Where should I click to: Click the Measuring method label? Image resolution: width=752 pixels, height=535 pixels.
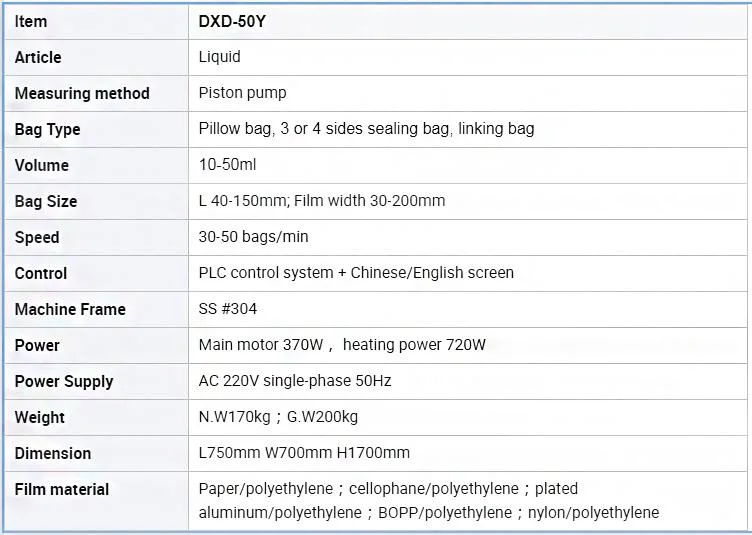point(82,93)
